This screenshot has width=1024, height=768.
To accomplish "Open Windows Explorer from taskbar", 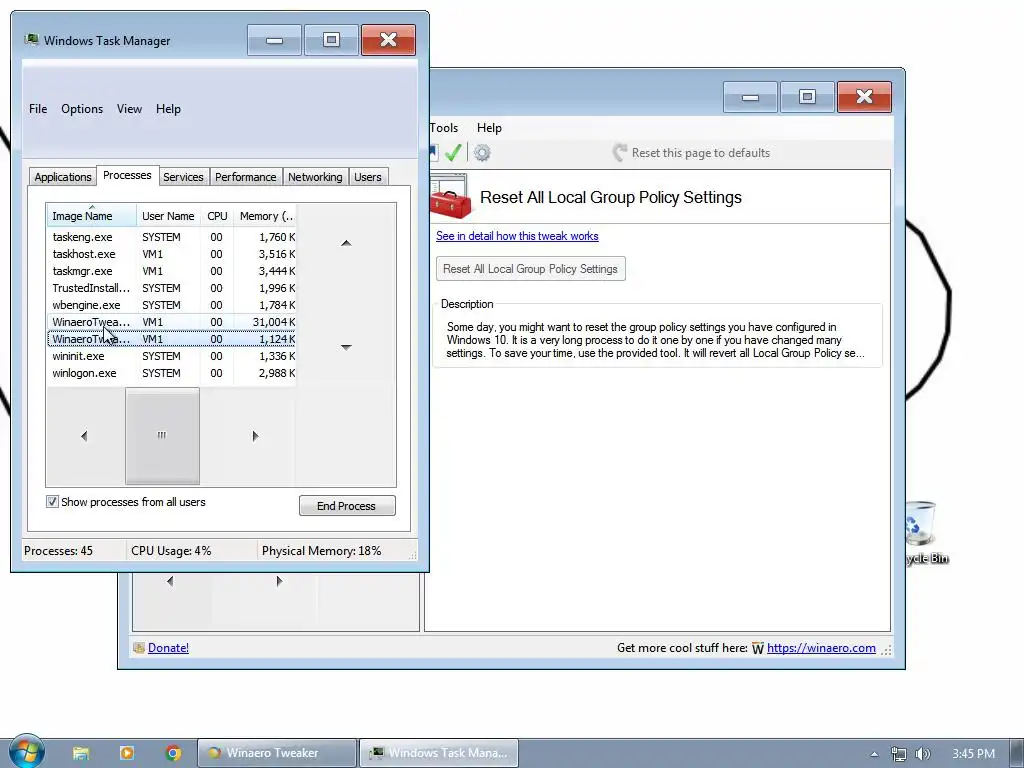I will click(x=81, y=753).
